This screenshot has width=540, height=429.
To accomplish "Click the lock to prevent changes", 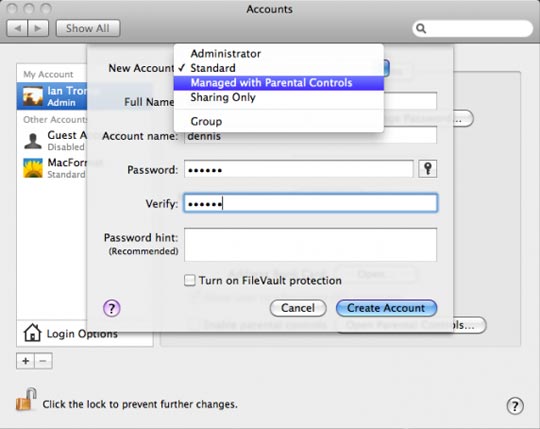I will click(x=26, y=400).
